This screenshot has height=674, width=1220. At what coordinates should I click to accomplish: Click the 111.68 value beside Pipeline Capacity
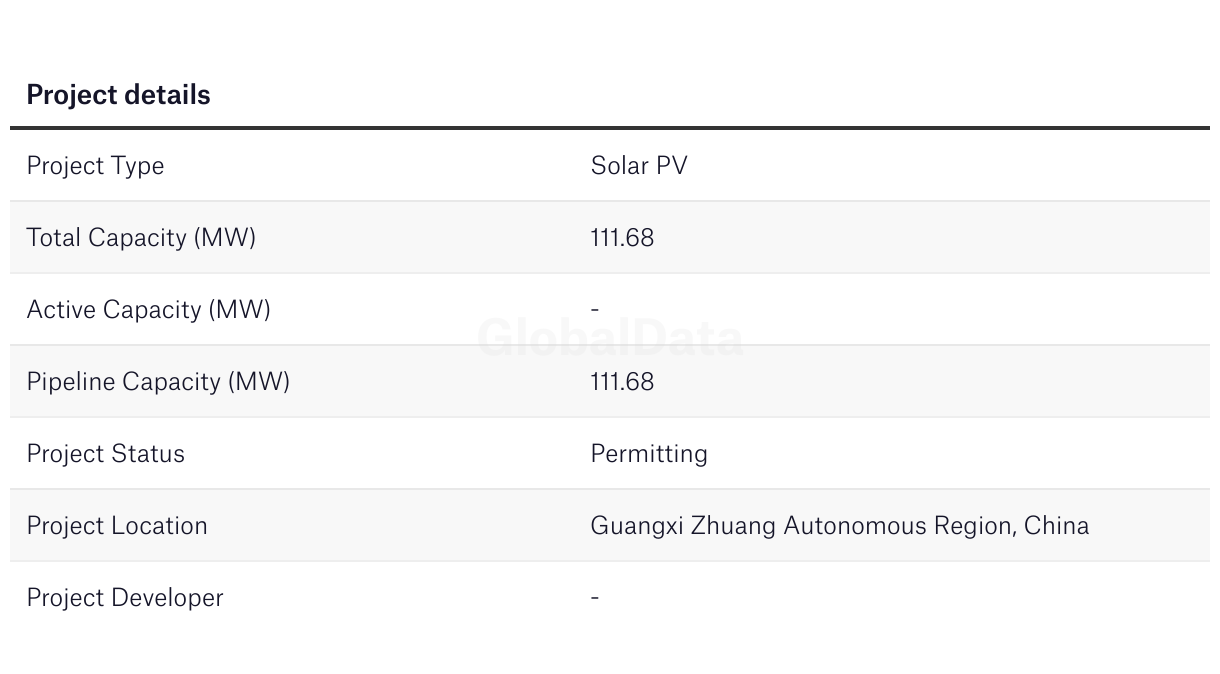pyautogui.click(x=622, y=382)
